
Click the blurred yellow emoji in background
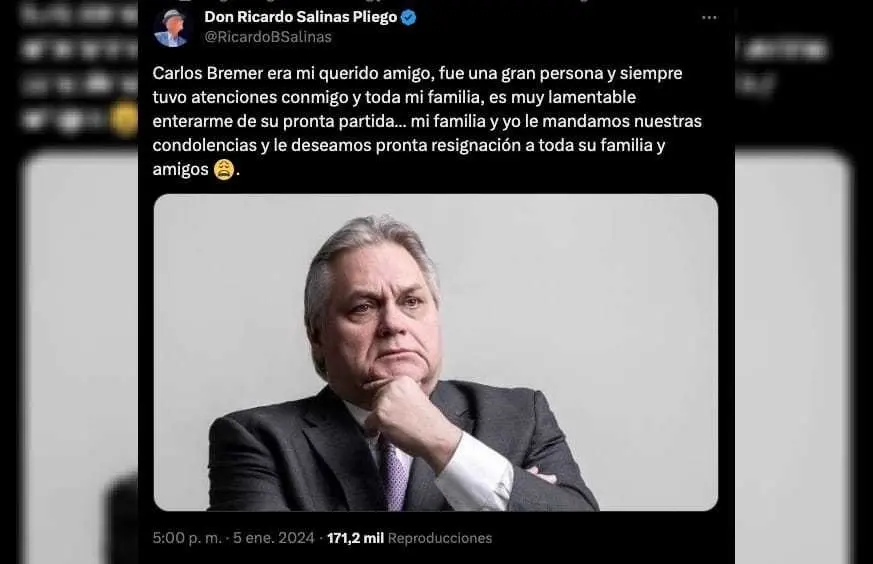pyautogui.click(x=124, y=121)
